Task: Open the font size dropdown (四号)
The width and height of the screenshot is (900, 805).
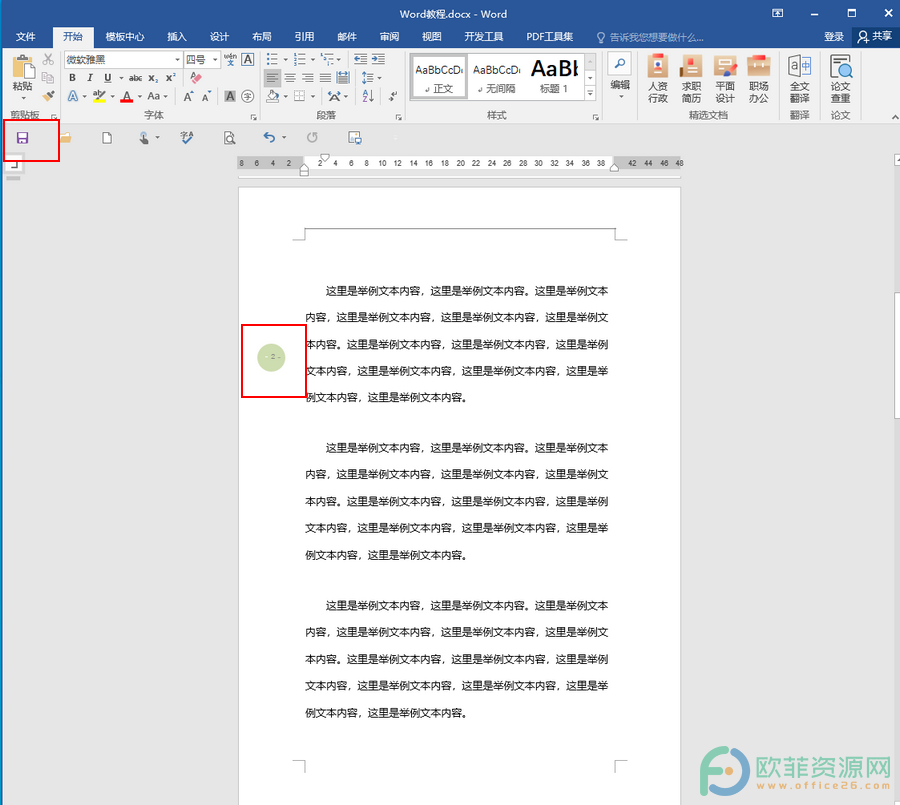Action: tap(215, 60)
